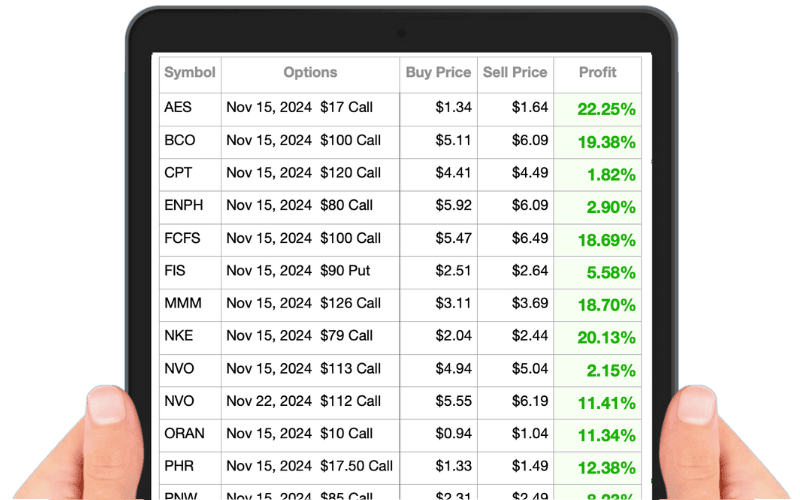Image resolution: width=800 pixels, height=500 pixels.
Task: Click the ORAN symbol
Action: [185, 434]
